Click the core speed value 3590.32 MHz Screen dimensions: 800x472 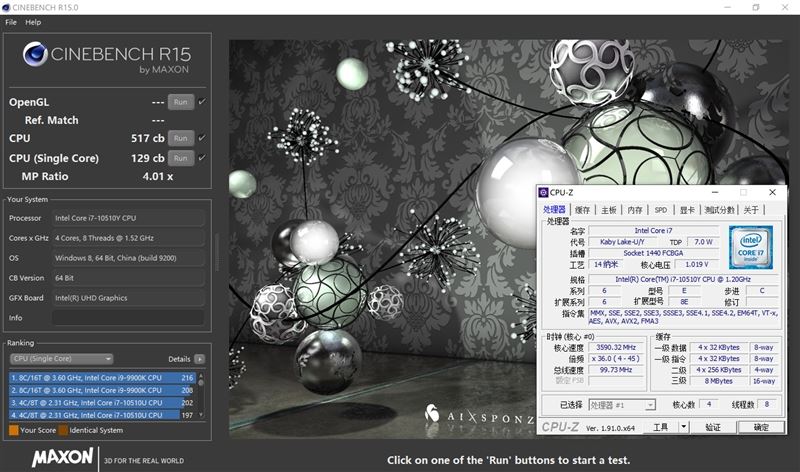(616, 347)
